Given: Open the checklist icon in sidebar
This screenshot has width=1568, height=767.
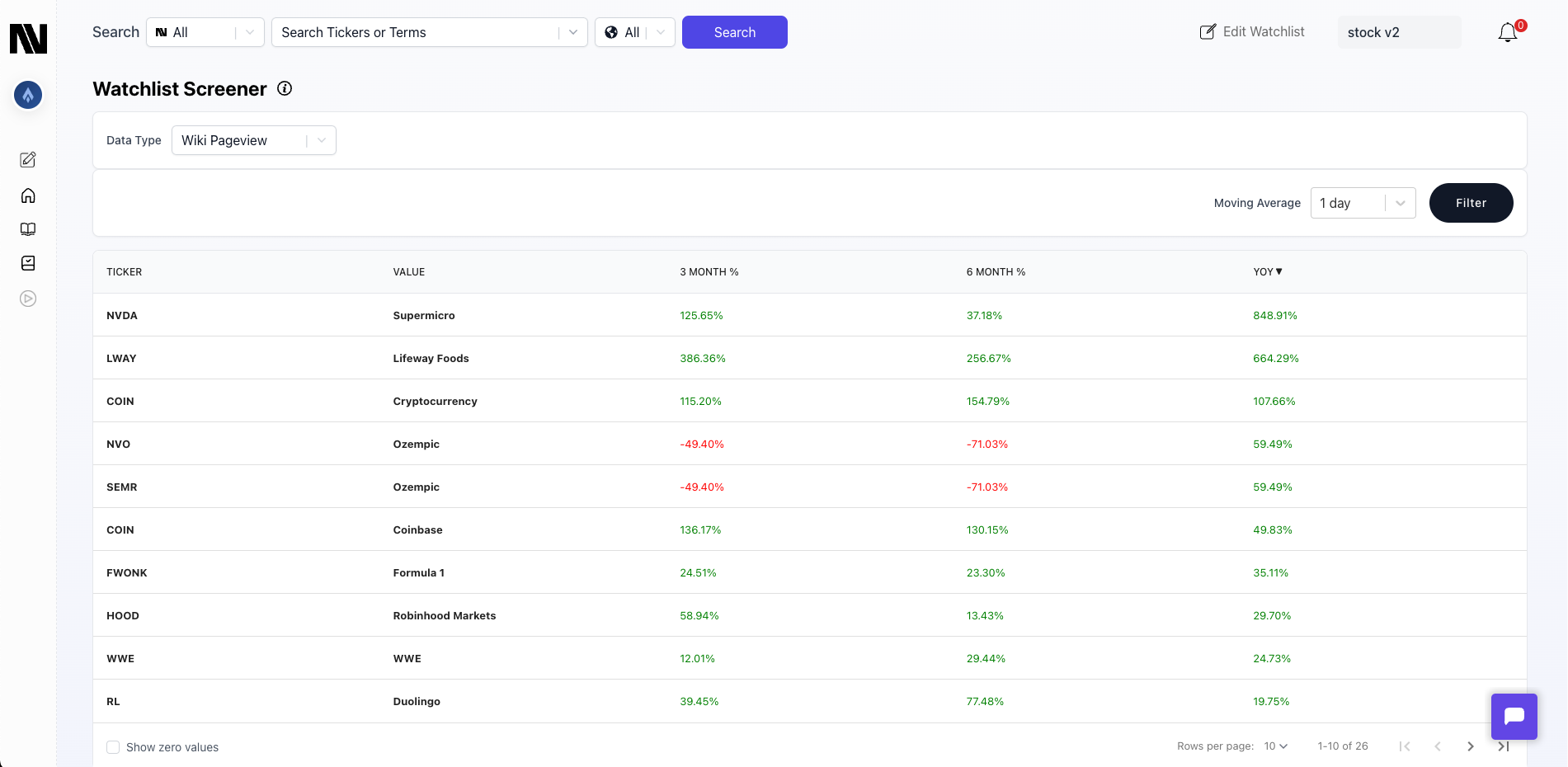Looking at the screenshot, I should click(28, 263).
